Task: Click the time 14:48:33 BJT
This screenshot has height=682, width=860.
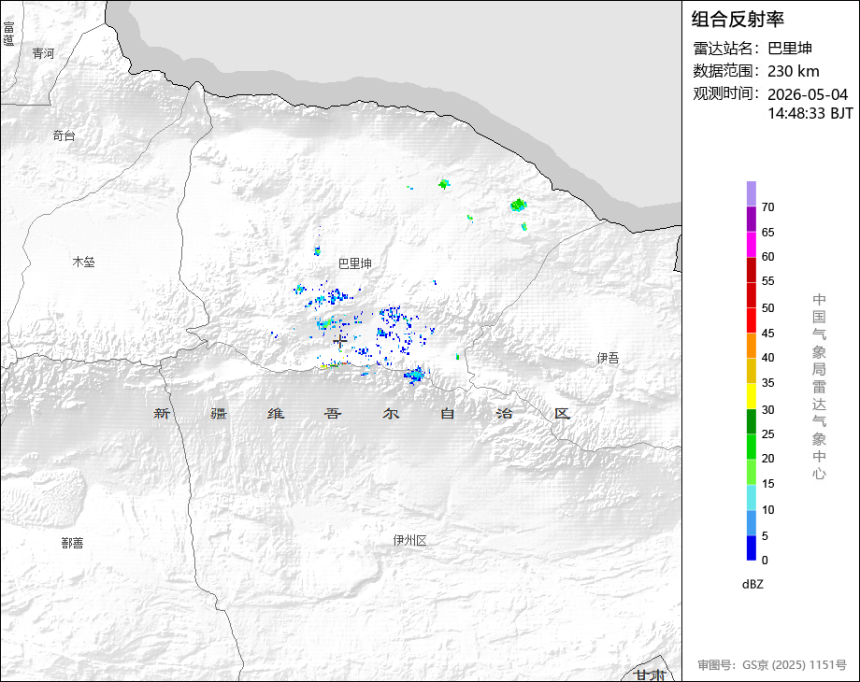Action: tap(810, 113)
